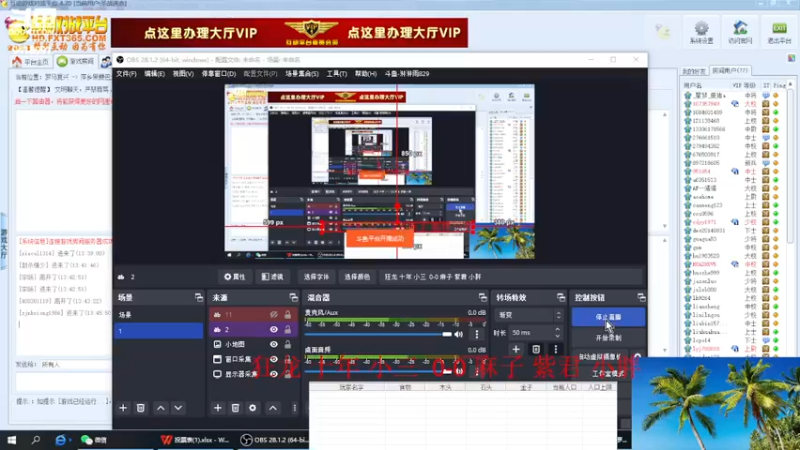Screen dimensions: 800x450
Task: Open Windows taskbar search icon
Action: pyautogui.click(x=36, y=440)
